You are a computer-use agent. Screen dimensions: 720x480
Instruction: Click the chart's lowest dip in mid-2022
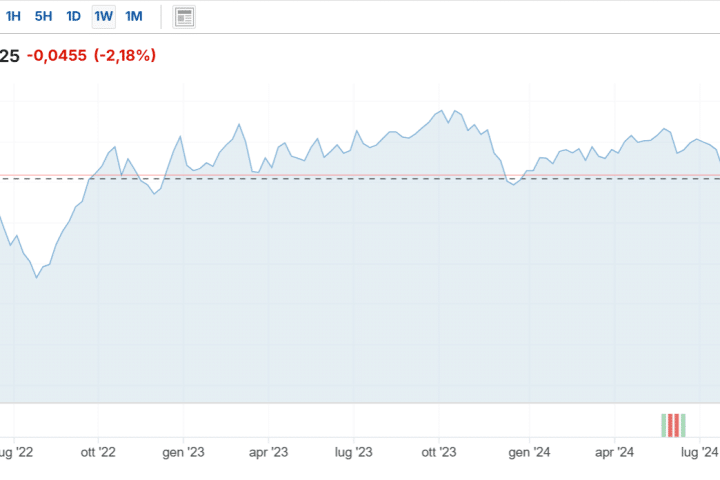37,277
